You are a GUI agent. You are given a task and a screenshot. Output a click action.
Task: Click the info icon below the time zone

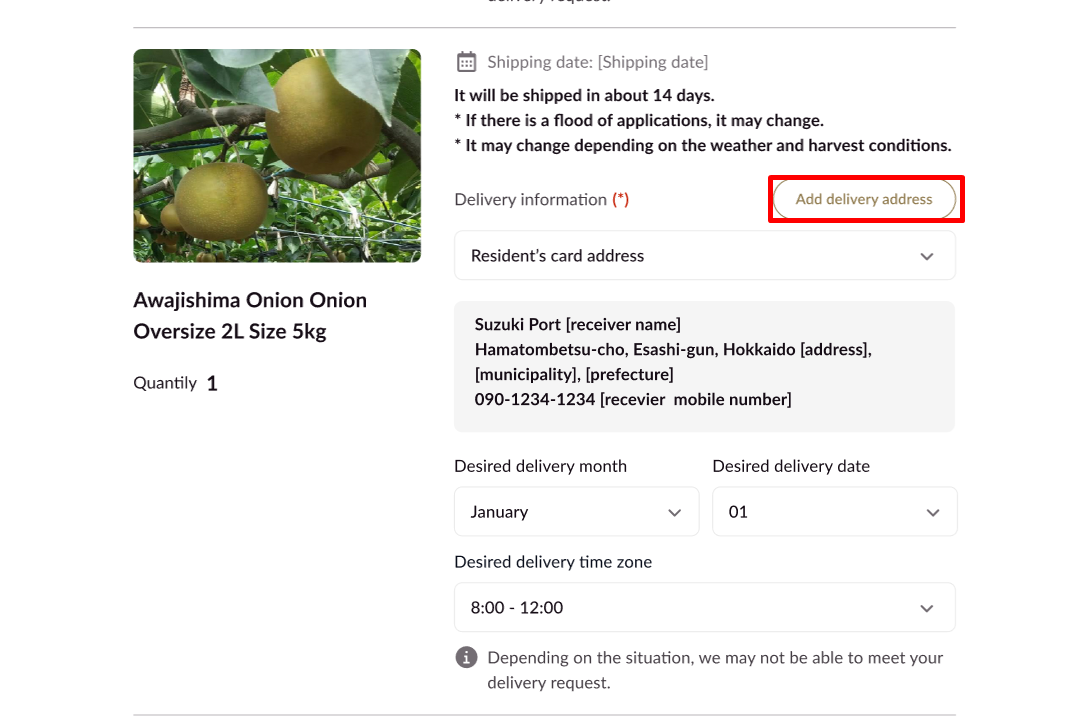(466, 657)
